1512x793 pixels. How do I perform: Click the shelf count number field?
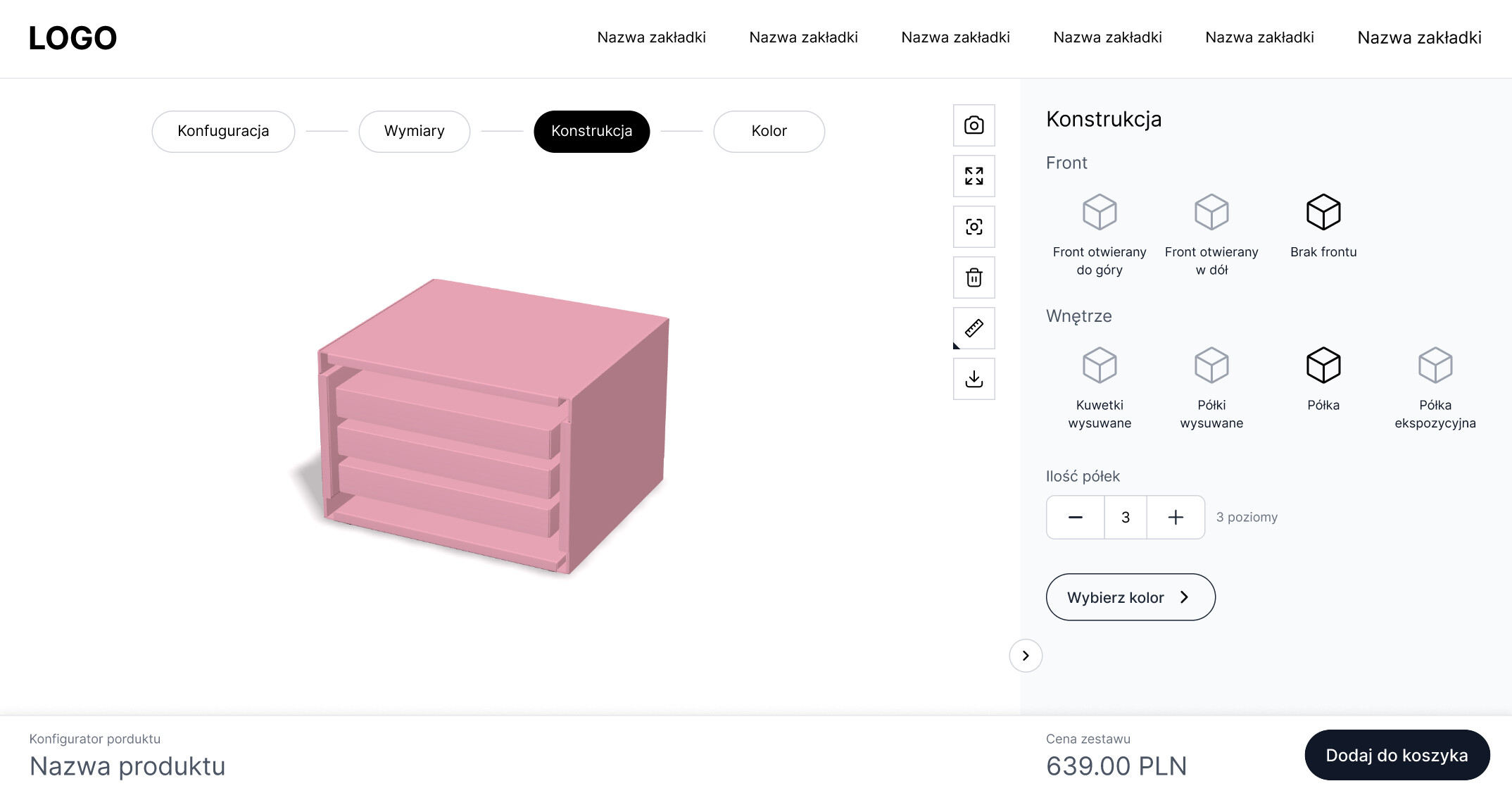1125,517
